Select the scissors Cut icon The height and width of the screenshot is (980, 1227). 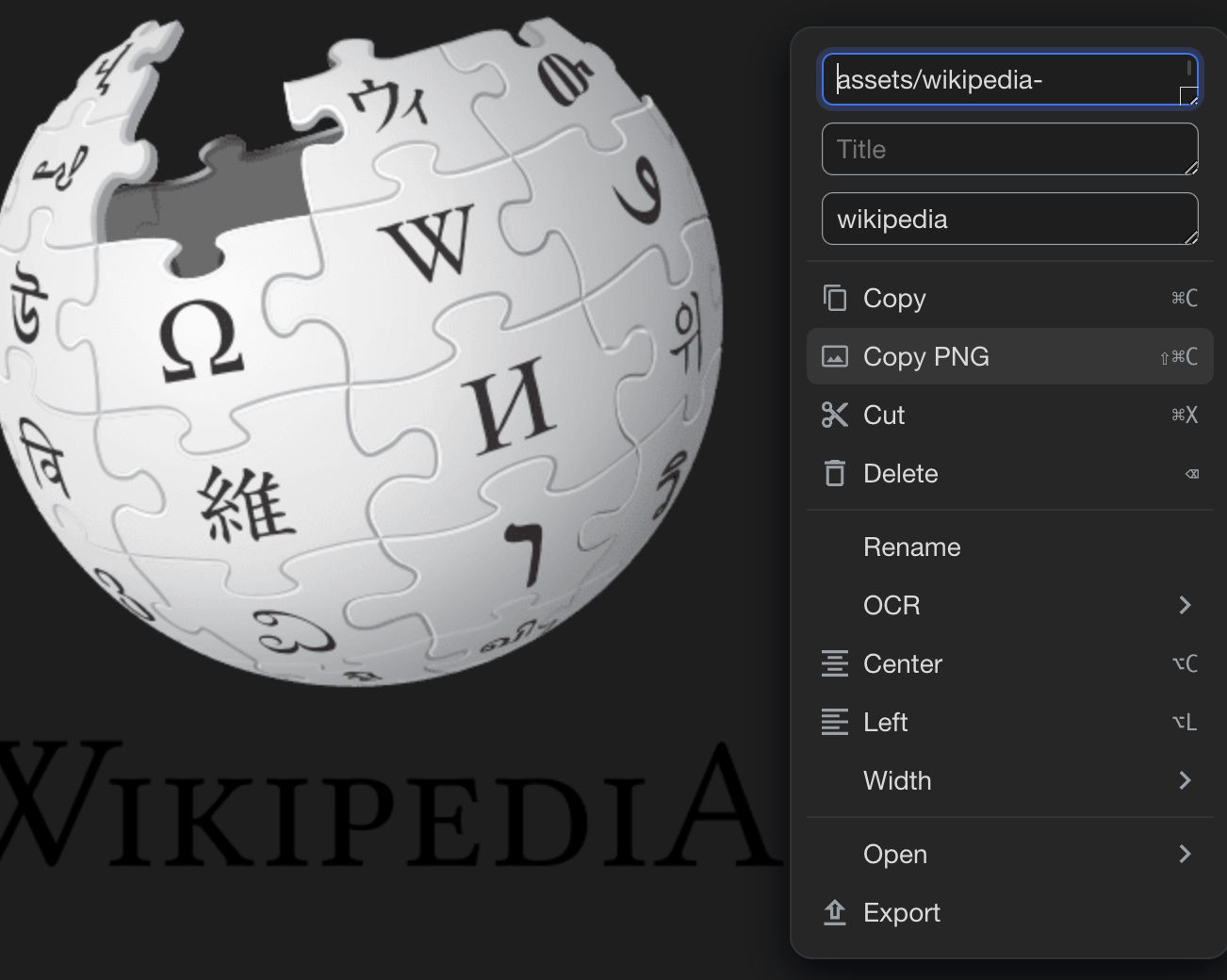[x=835, y=415]
